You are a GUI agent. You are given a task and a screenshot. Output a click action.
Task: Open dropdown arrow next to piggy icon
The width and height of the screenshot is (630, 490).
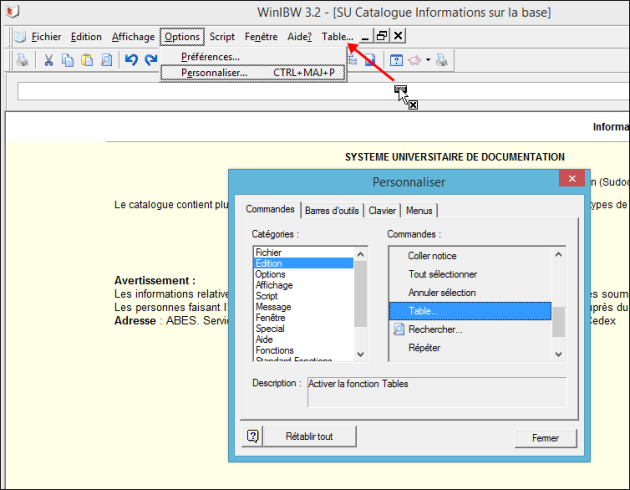pyautogui.click(x=428, y=60)
